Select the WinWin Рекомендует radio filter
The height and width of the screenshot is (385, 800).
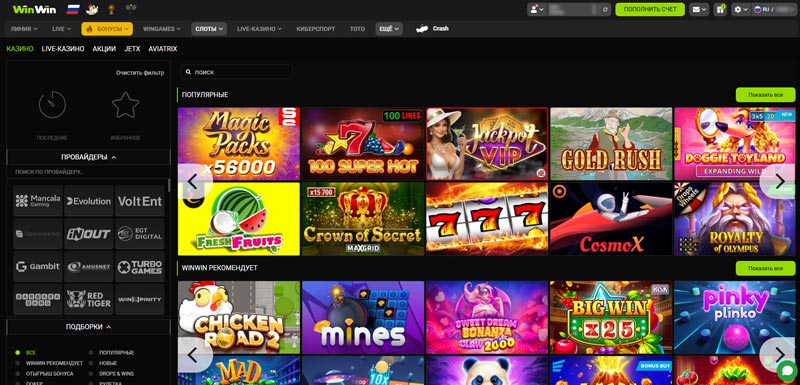tap(17, 363)
